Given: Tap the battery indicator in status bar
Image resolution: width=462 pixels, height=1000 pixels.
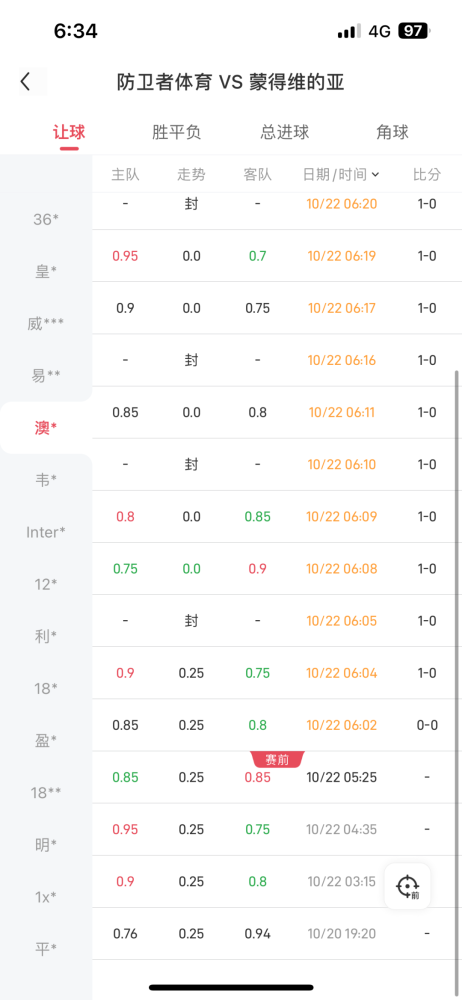Looking at the screenshot, I should point(414,31).
